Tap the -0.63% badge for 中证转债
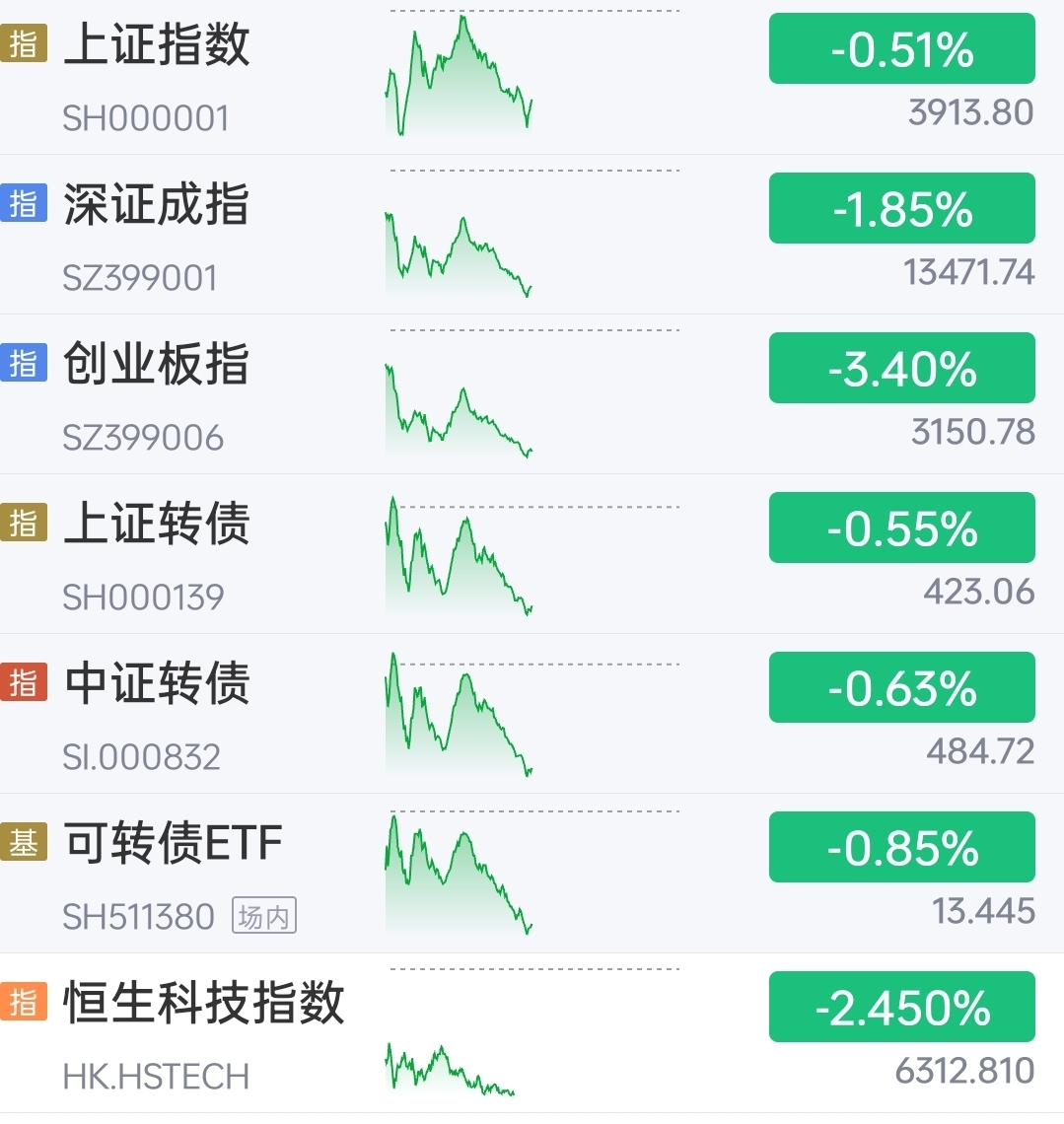This screenshot has height=1124, width=1064. point(902,687)
